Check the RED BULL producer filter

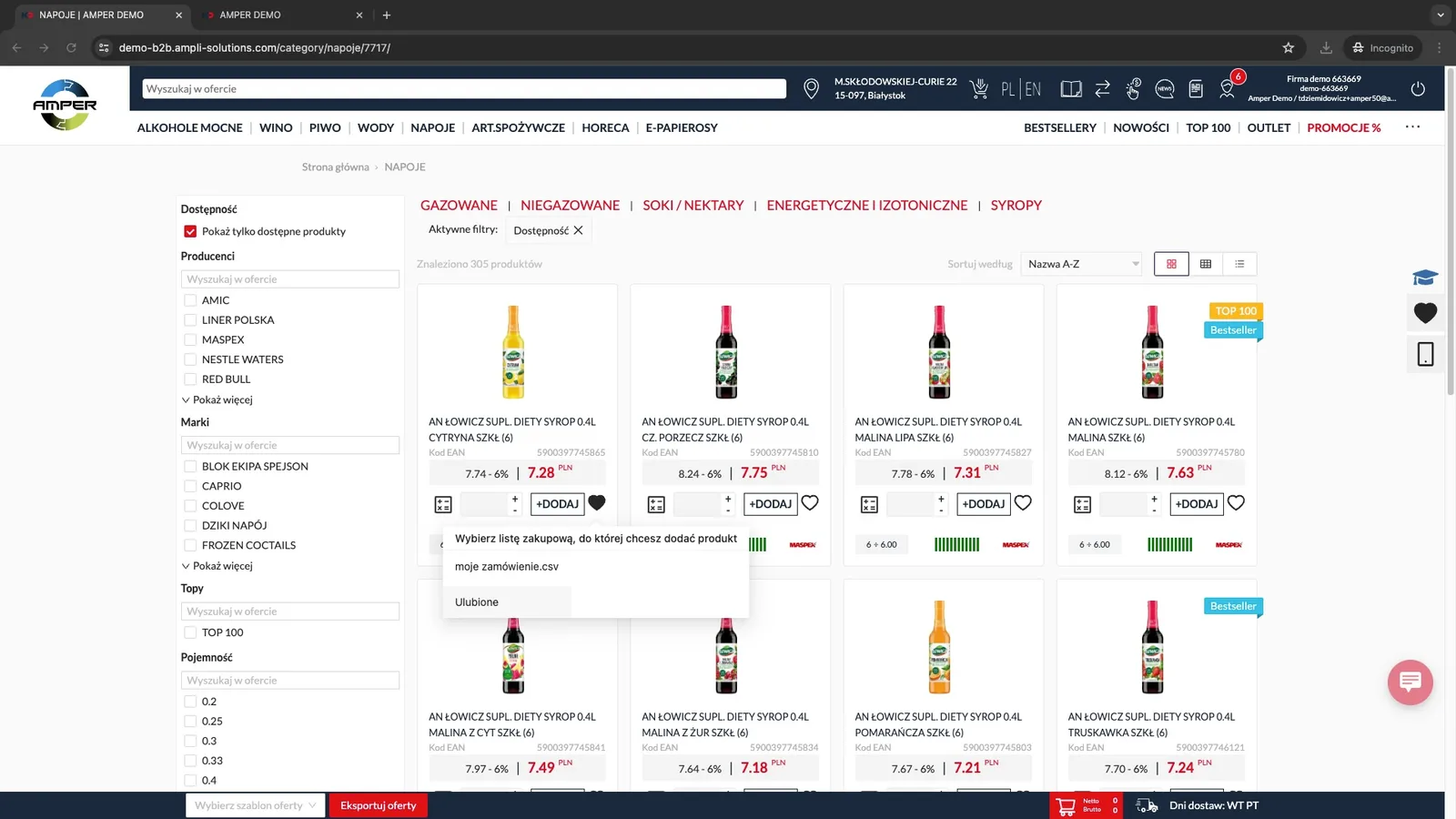tap(190, 379)
